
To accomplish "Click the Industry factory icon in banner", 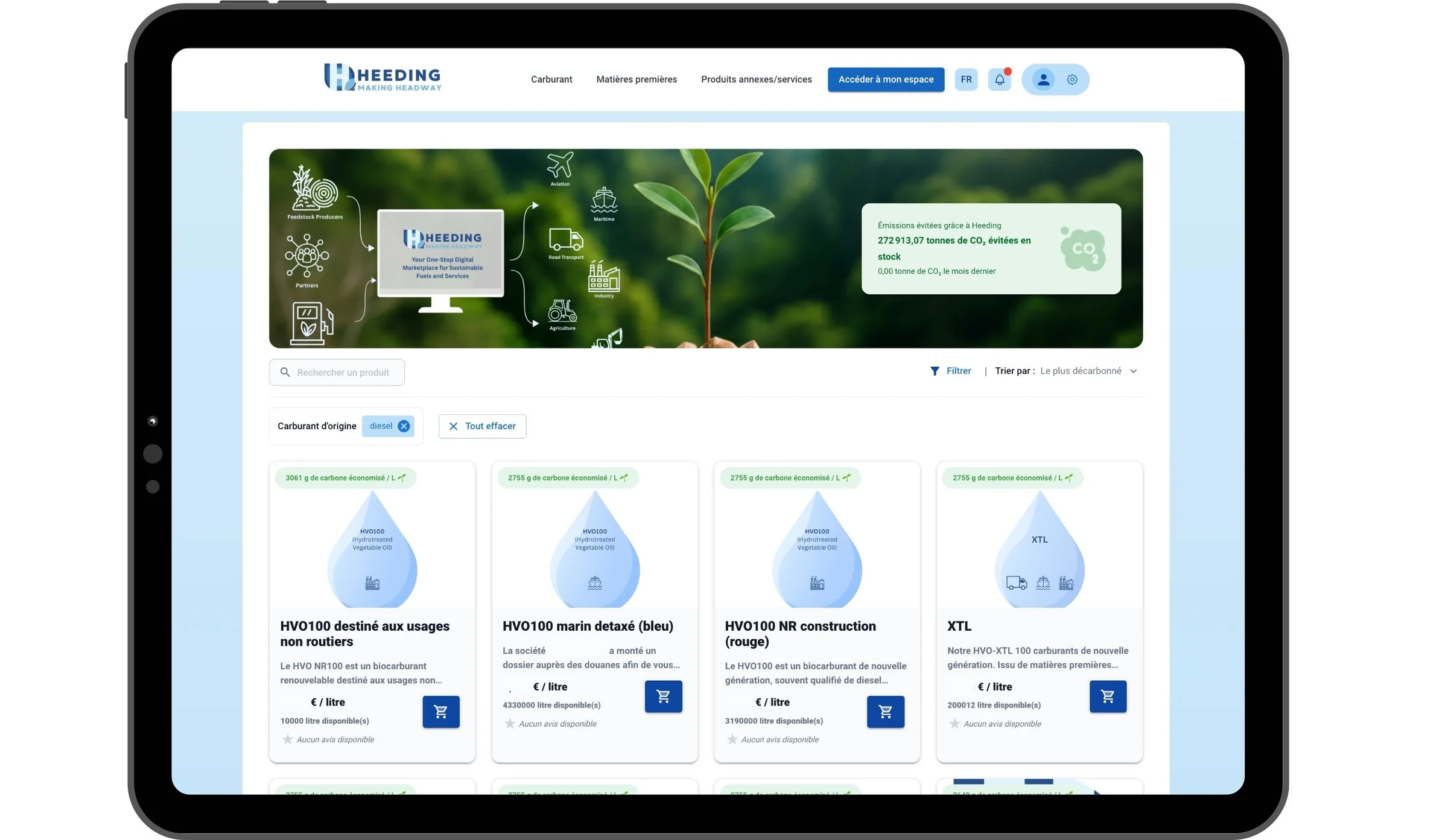I will pos(604,276).
